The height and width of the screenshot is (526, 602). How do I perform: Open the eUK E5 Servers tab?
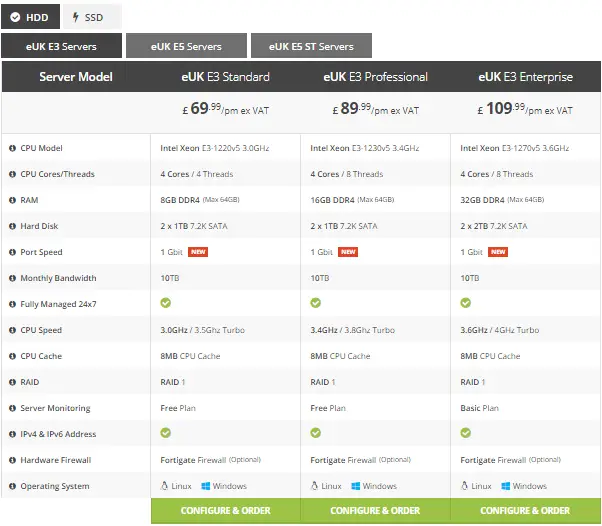pyautogui.click(x=186, y=46)
